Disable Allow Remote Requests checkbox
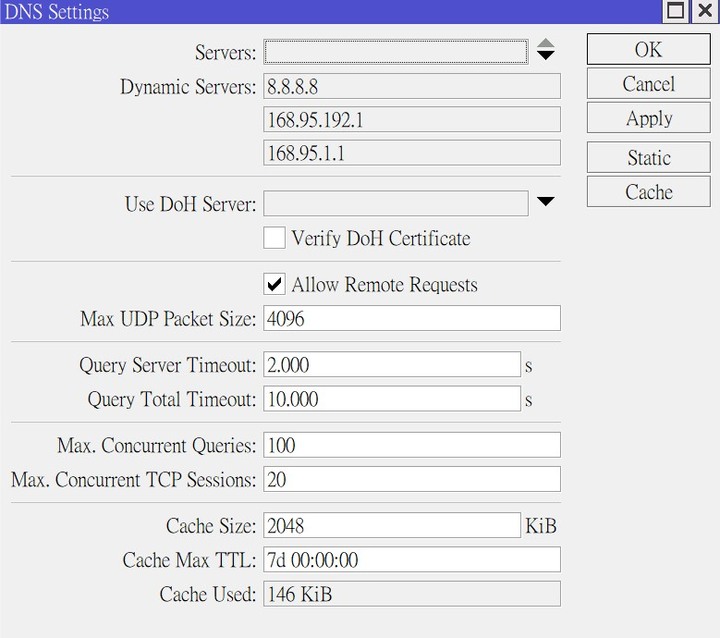Screen dimensions: 720x638 pos(274,284)
